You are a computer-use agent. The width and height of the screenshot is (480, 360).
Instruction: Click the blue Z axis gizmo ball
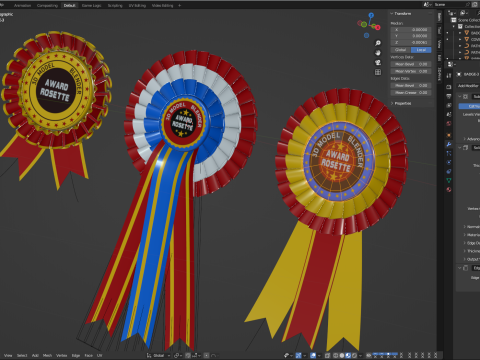[371, 15]
